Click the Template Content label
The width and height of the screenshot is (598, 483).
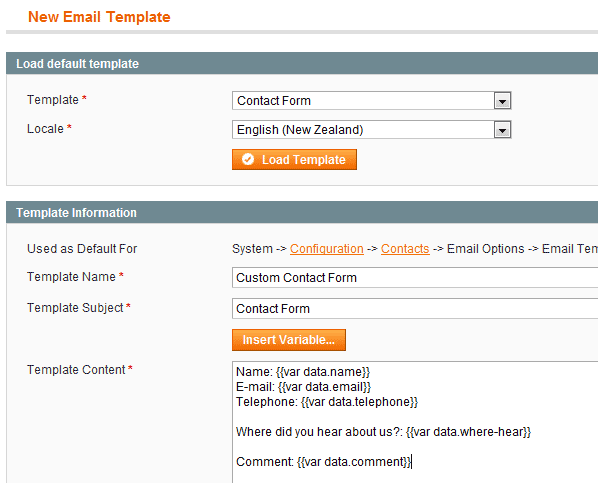[x=76, y=370]
